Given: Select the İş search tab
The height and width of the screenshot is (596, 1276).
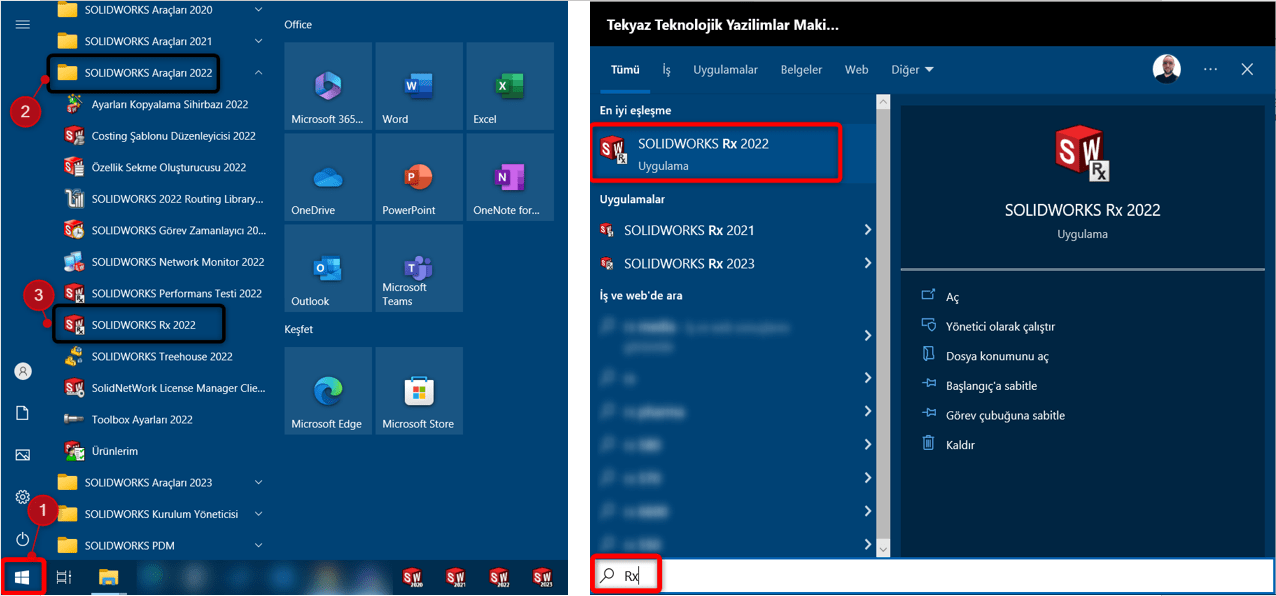Looking at the screenshot, I should 666,70.
